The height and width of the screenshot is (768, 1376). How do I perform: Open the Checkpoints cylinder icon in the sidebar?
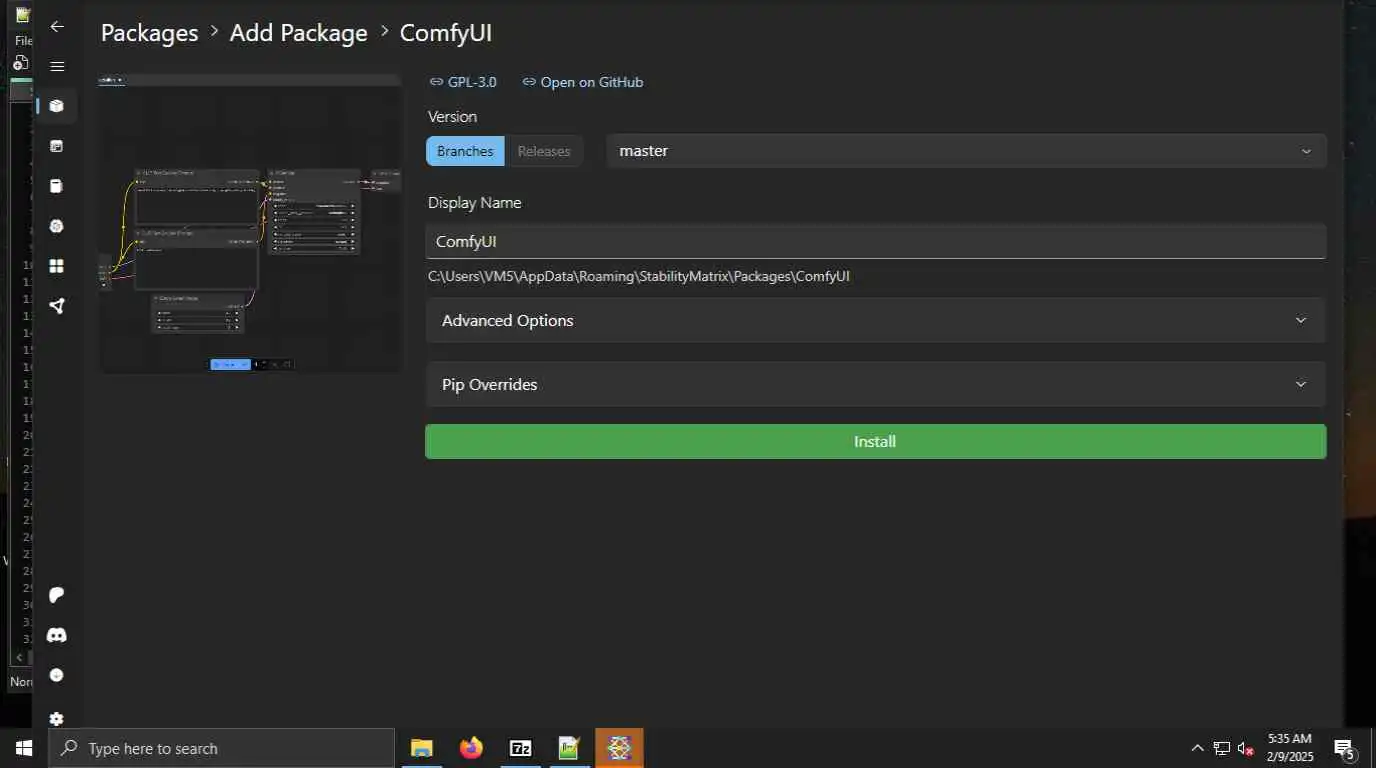(x=57, y=186)
